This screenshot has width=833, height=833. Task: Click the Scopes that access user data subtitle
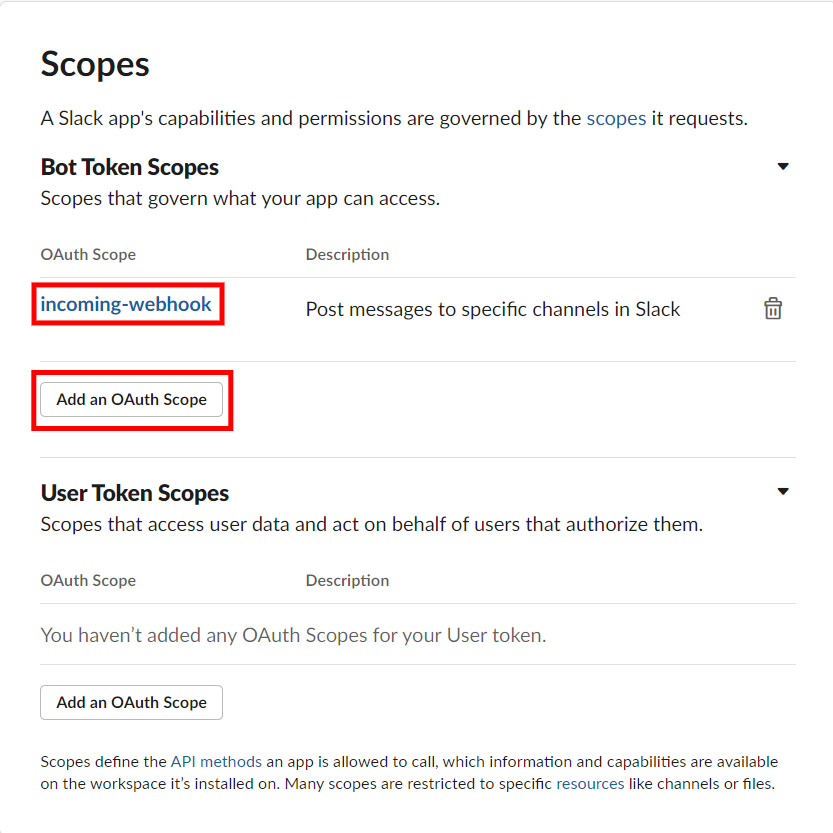coord(372,524)
